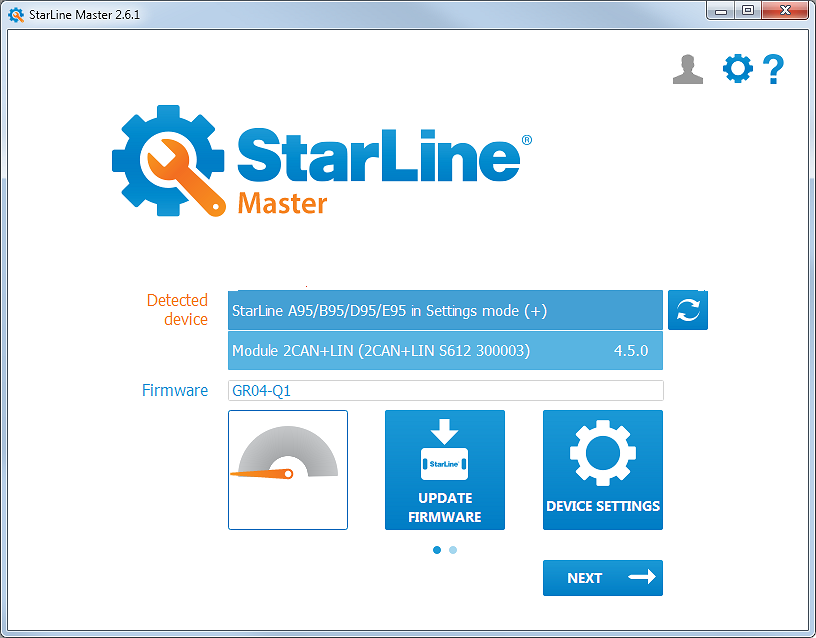Image resolution: width=816 pixels, height=638 pixels.
Task: Click the module version 4.5.0 text
Action: point(631,351)
